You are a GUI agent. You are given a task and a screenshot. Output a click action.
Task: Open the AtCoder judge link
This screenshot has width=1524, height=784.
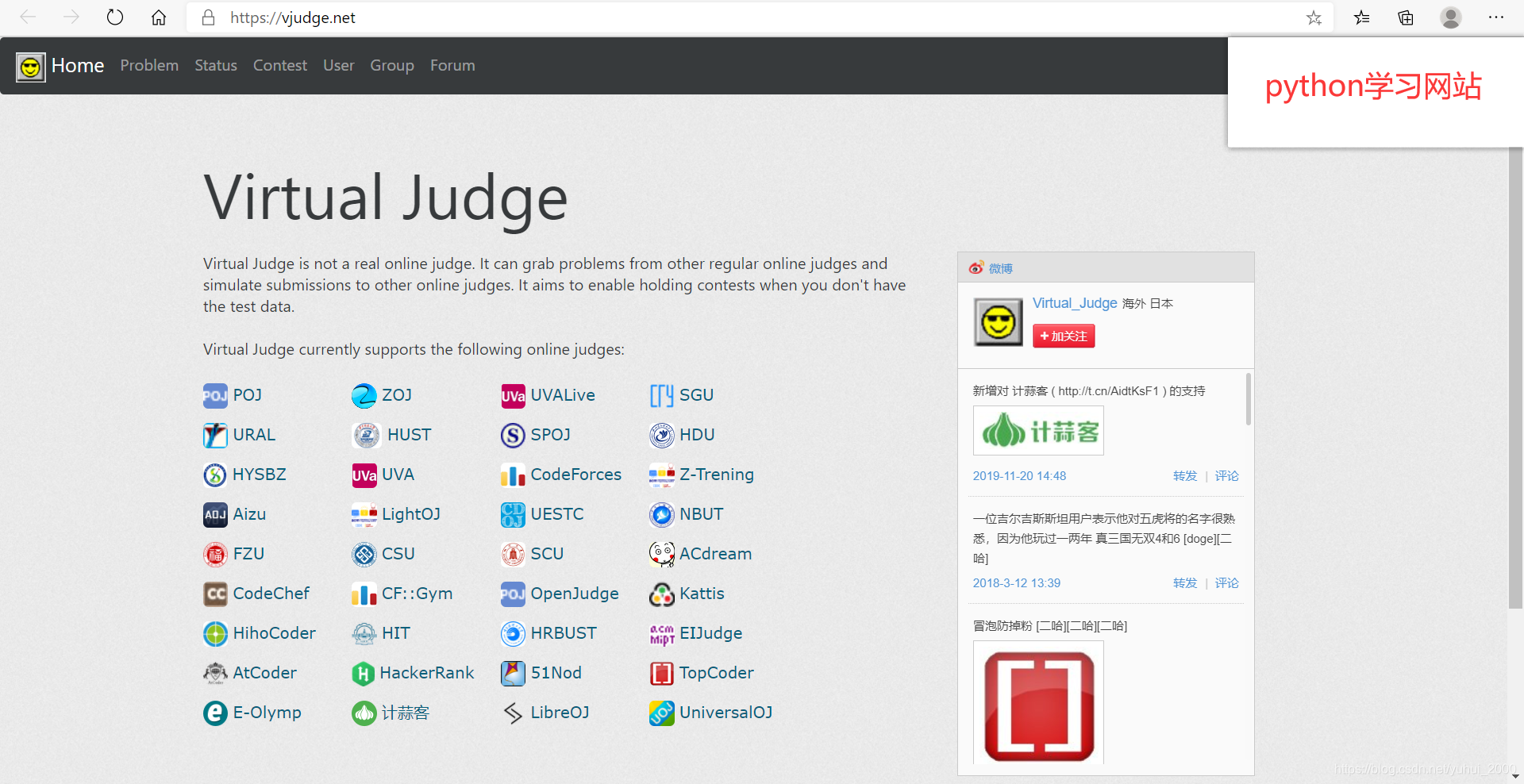[x=264, y=673]
